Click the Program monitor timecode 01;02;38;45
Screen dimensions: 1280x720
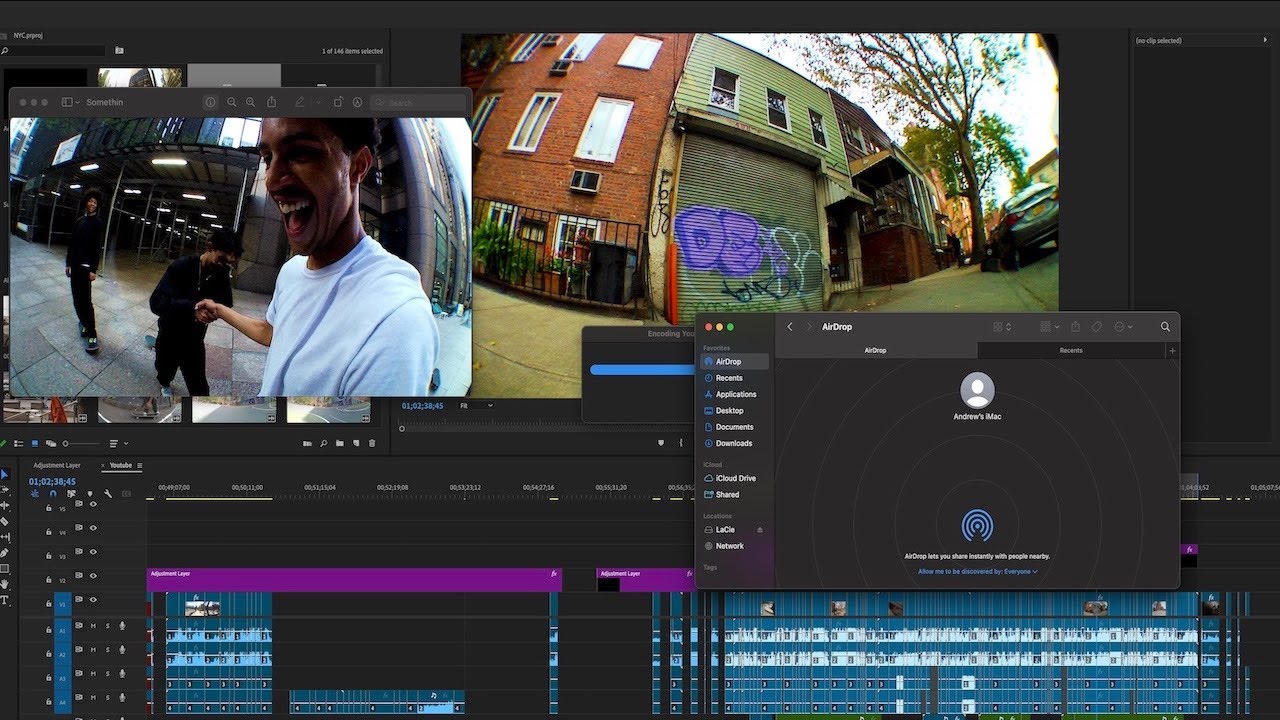click(423, 405)
